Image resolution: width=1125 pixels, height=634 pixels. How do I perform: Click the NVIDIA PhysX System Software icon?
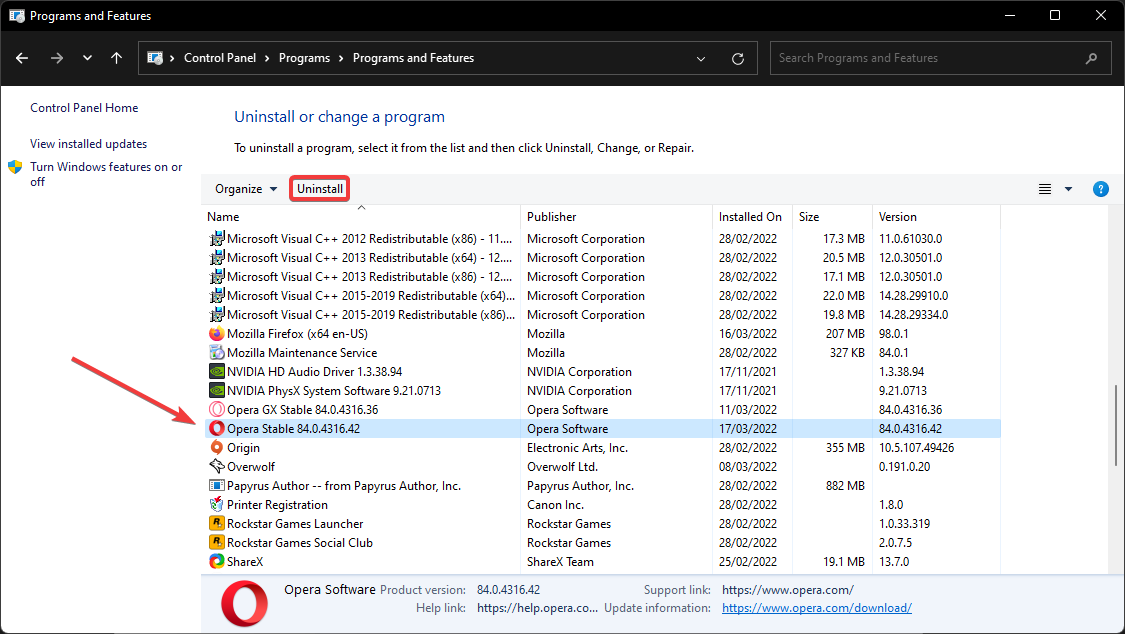click(x=217, y=391)
